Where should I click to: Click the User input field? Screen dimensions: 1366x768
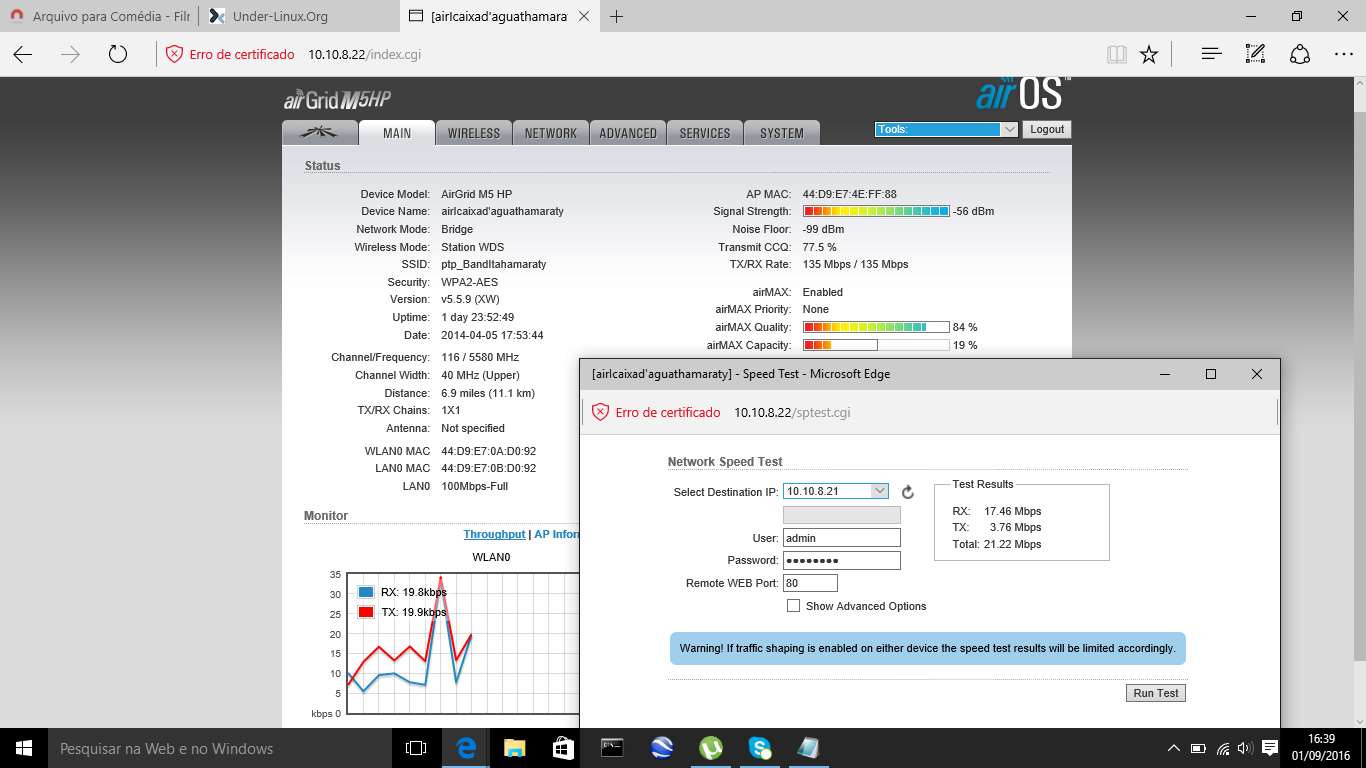coord(841,538)
